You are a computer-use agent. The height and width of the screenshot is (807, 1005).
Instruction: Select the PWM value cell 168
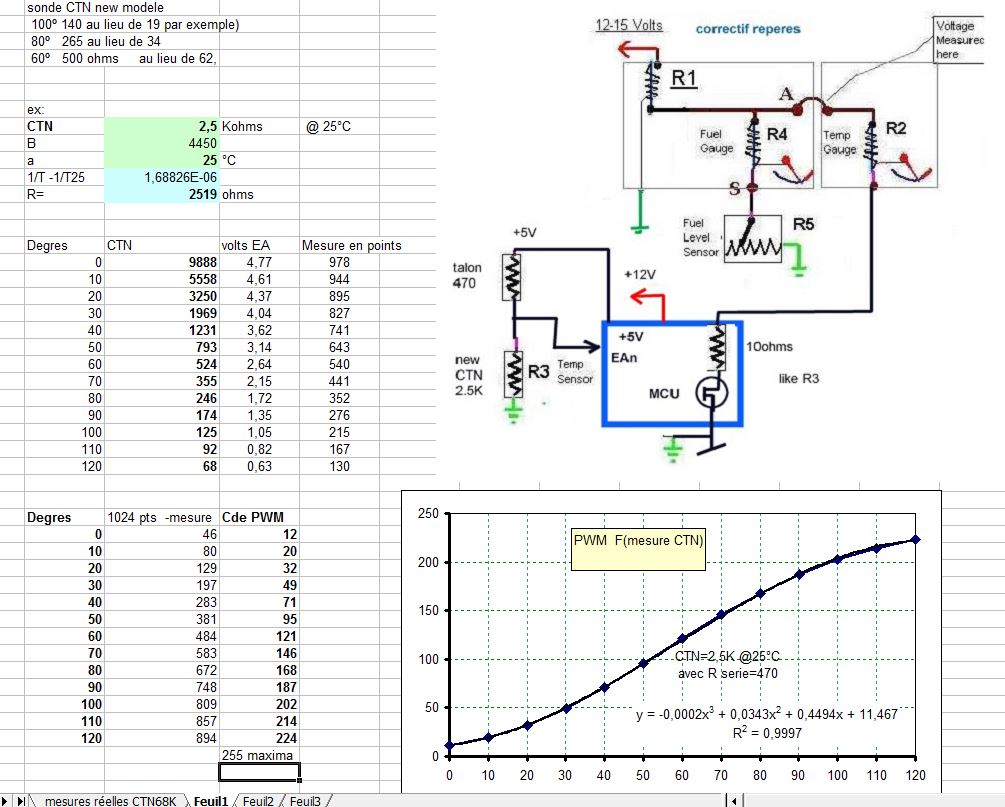pos(259,670)
